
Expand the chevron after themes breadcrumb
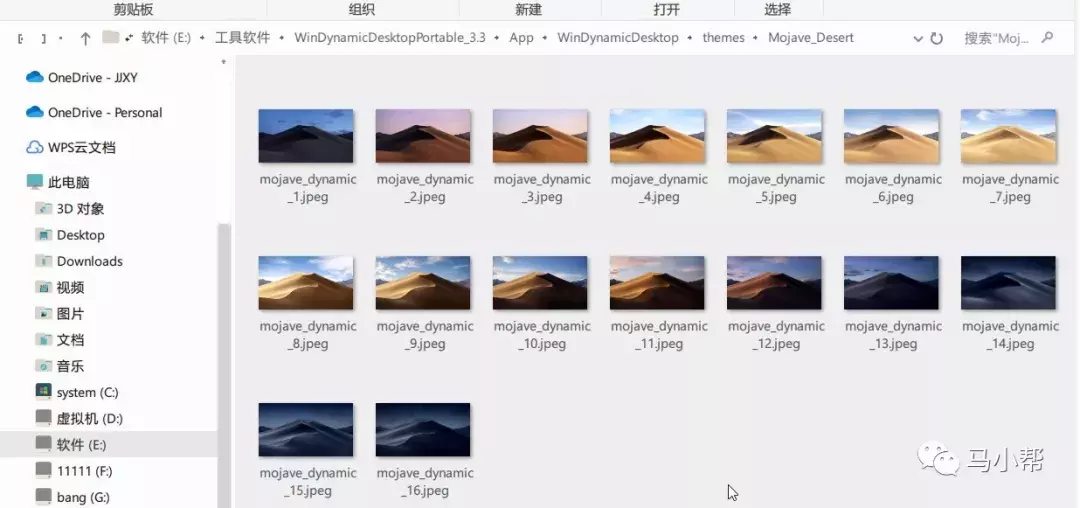[x=756, y=39]
